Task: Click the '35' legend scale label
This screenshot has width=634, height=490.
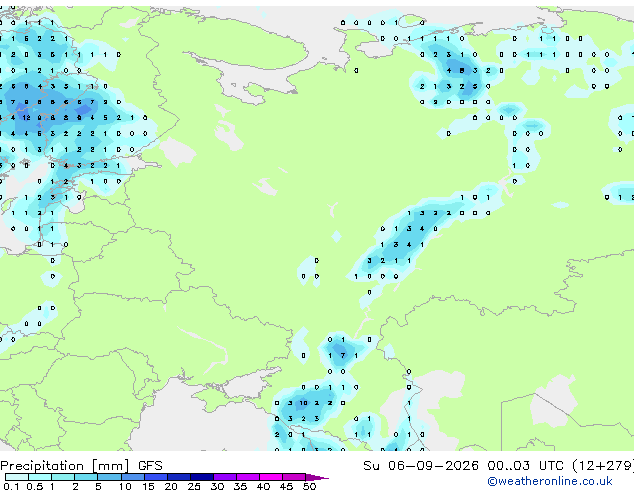Action: [x=240, y=486]
